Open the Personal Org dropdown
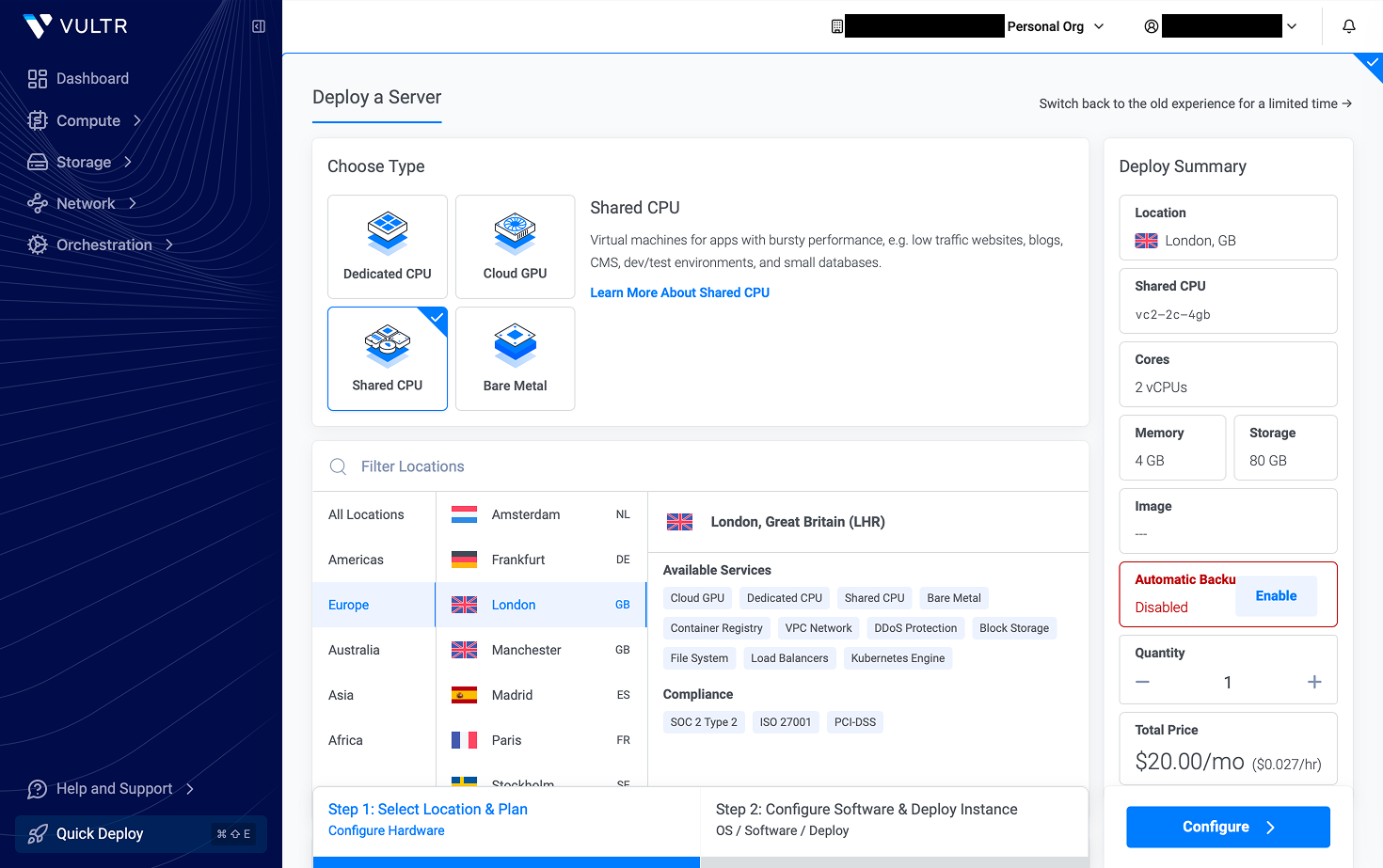Screen dimensions: 1383x868 (1056, 26)
